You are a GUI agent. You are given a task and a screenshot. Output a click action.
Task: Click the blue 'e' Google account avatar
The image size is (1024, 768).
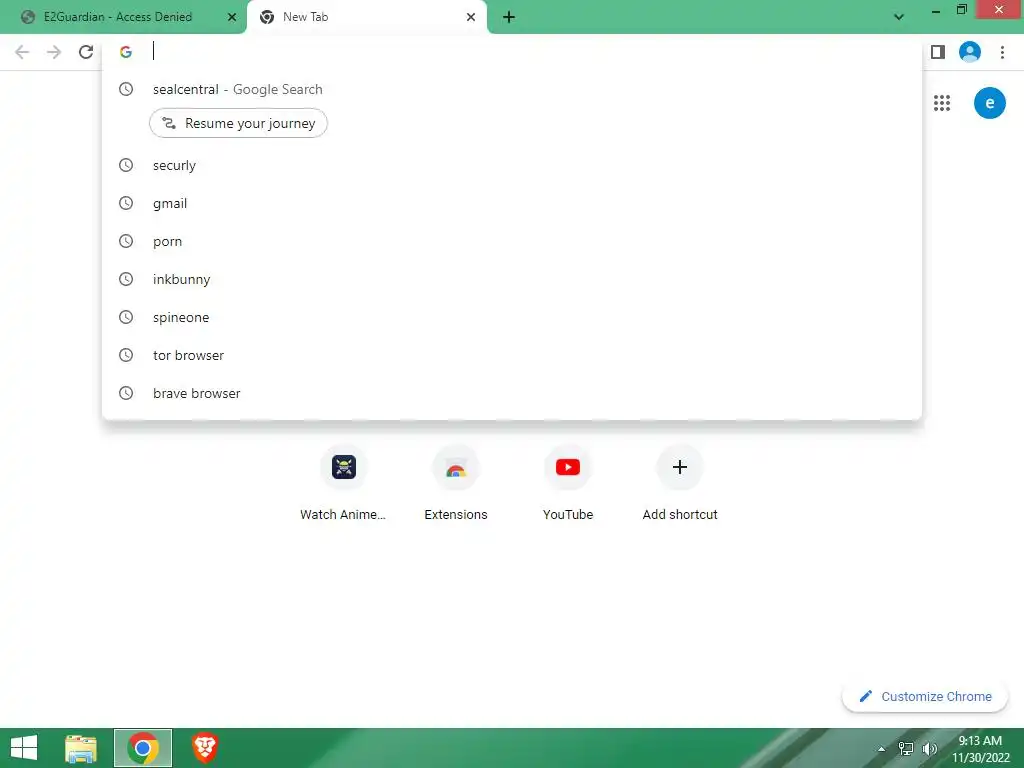[989, 103]
